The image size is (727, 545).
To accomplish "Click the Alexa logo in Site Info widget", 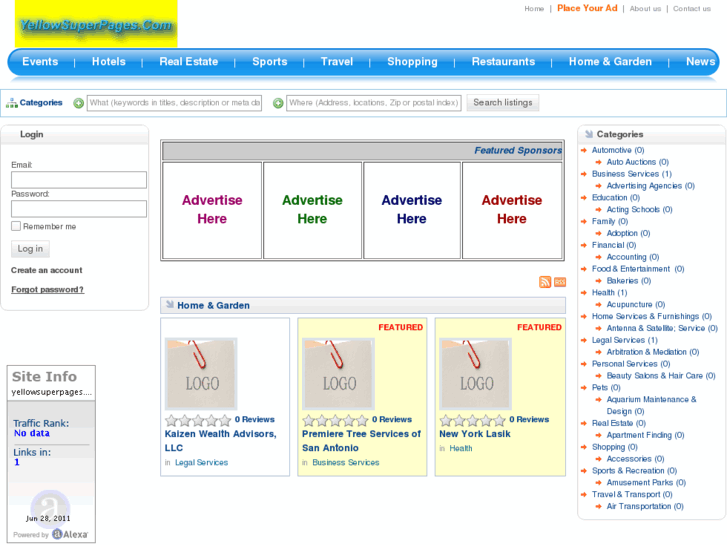I will (70, 534).
